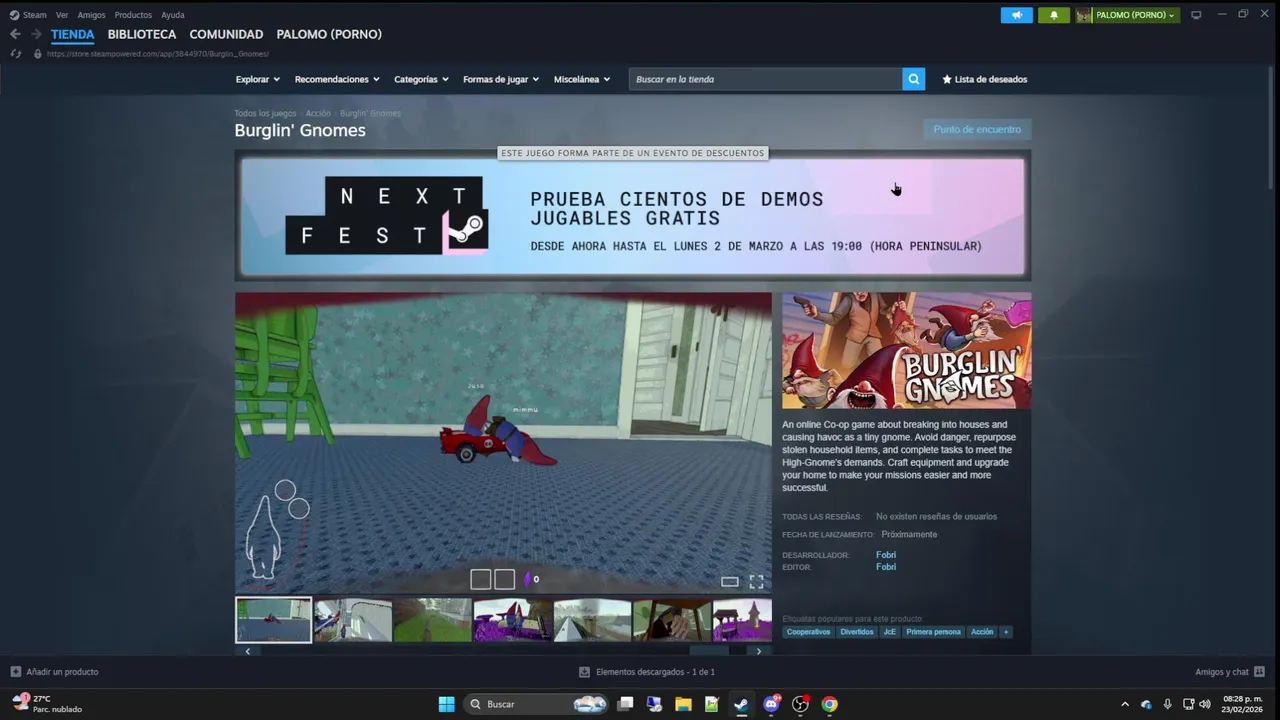The image size is (1280, 720).
Task: Open the Steam menu
Action: click(28, 15)
